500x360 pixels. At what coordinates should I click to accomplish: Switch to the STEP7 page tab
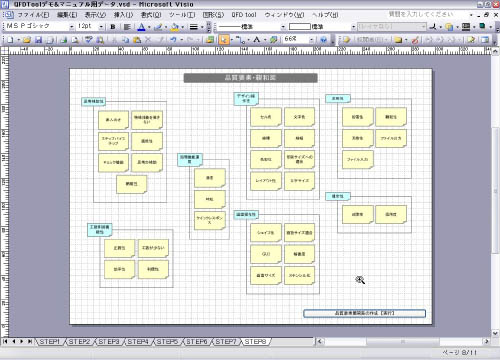(226, 342)
